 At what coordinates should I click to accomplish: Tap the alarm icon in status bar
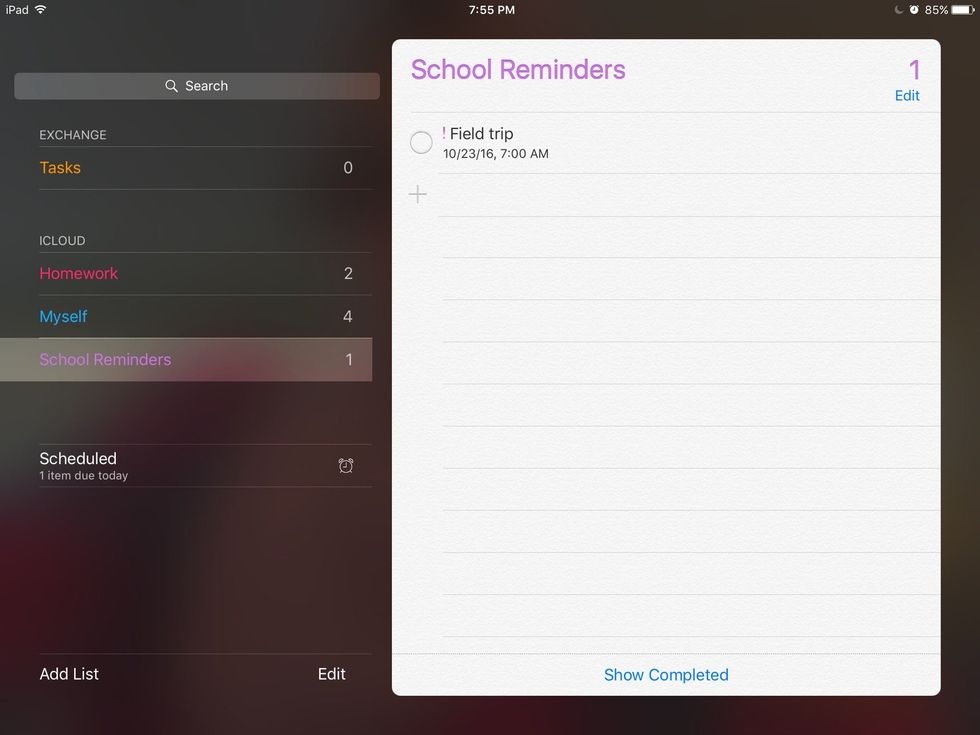point(914,9)
